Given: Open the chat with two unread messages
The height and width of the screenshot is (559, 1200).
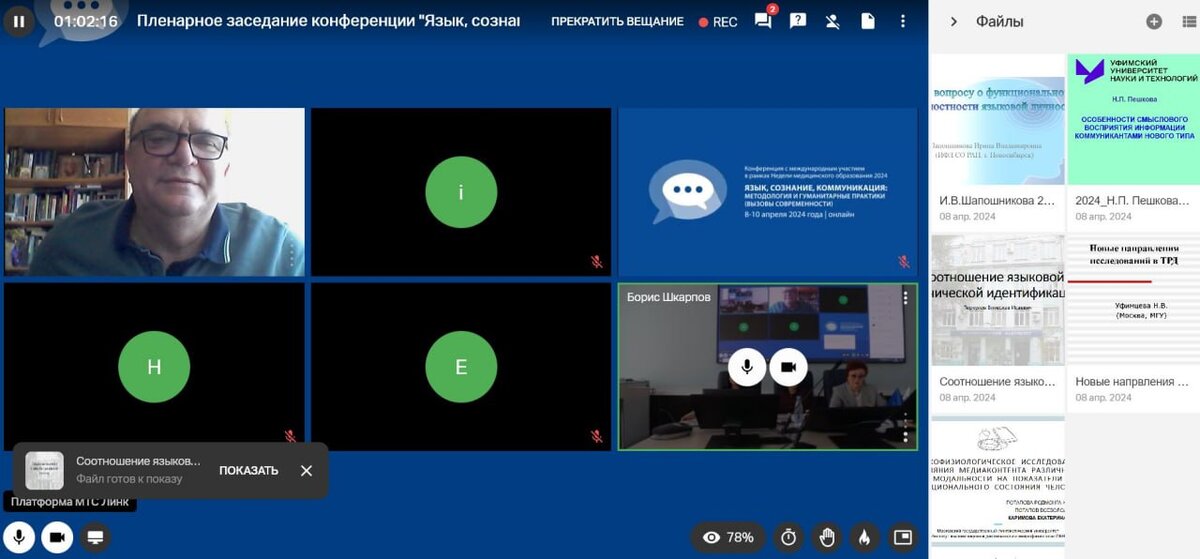Looking at the screenshot, I should [x=764, y=21].
